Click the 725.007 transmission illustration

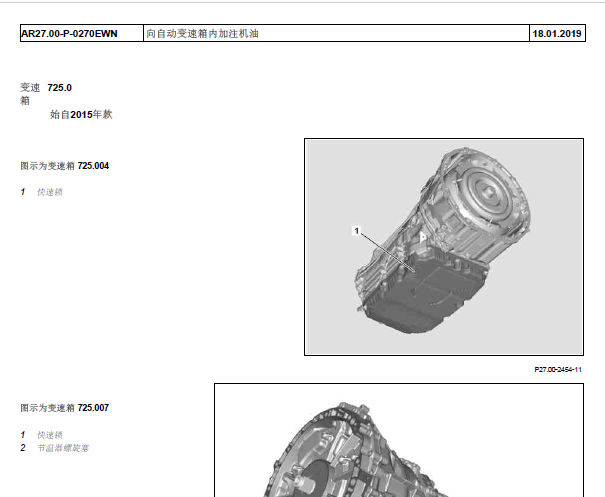tap(399, 440)
